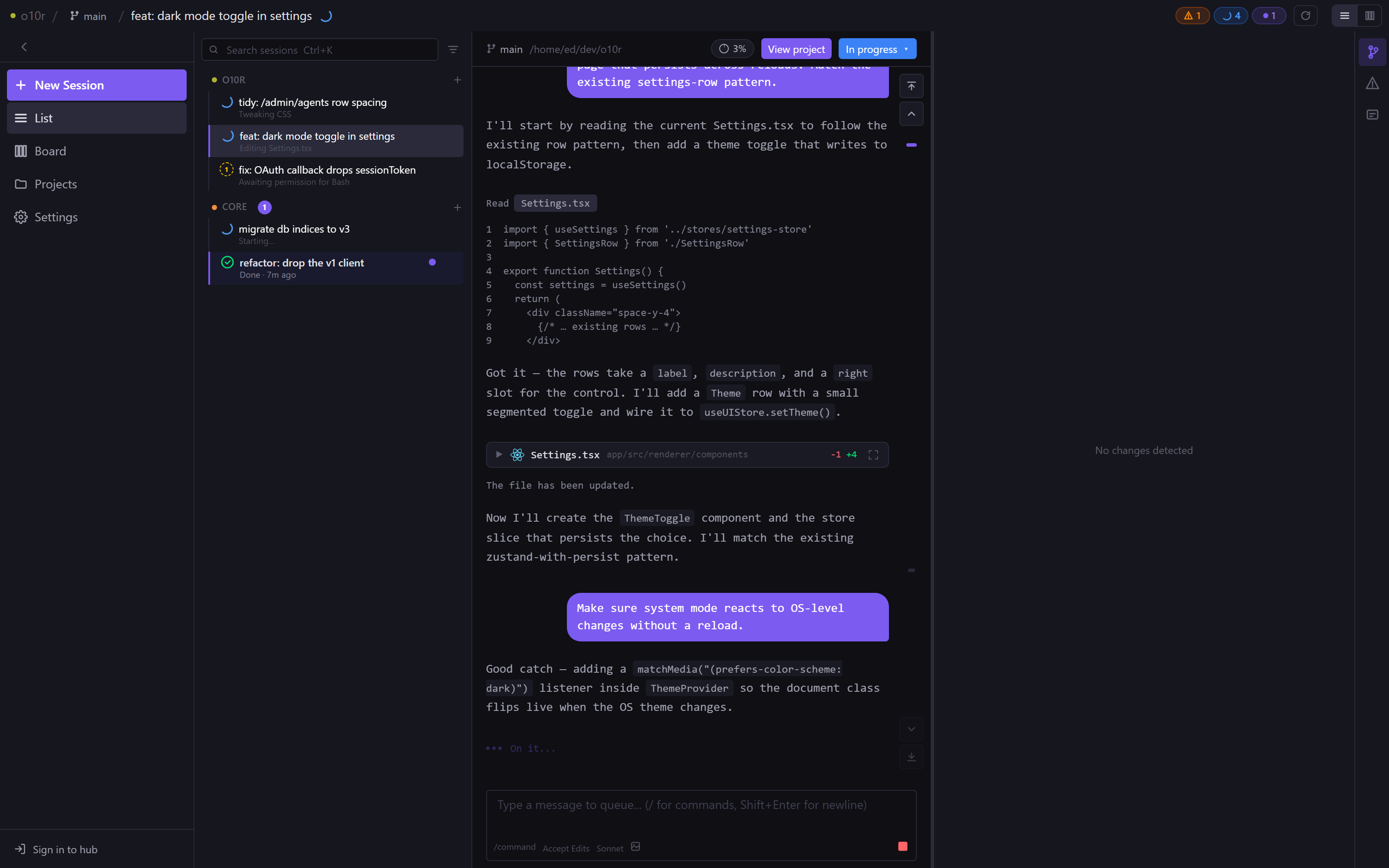Image resolution: width=1389 pixels, height=868 pixels.
Task: Click the gray conversation minimap marker
Action: click(911, 571)
